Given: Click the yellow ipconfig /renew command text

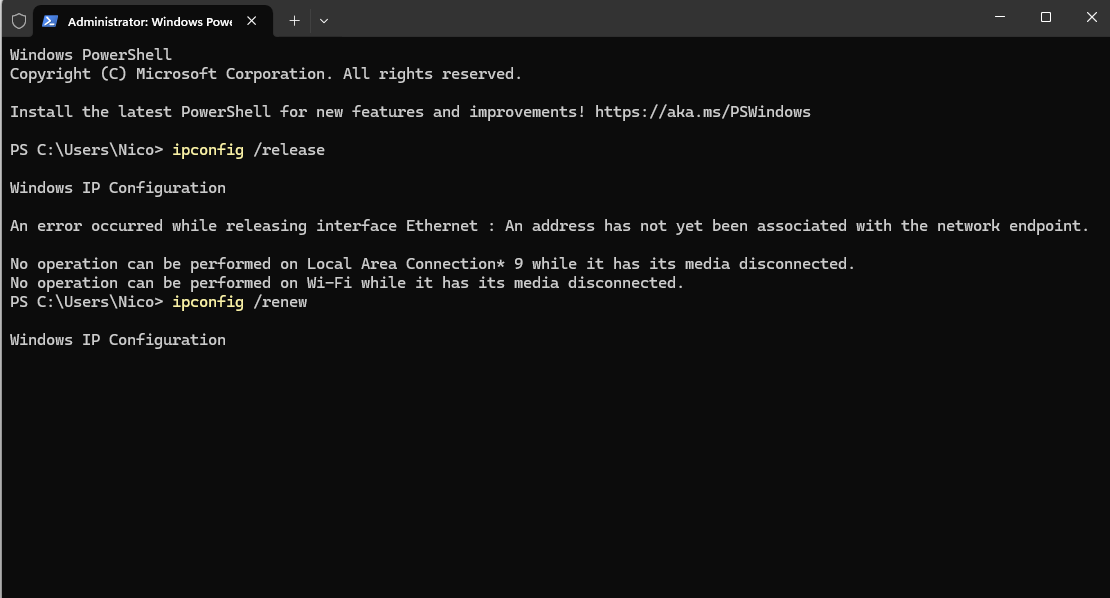Looking at the screenshot, I should click(208, 301).
